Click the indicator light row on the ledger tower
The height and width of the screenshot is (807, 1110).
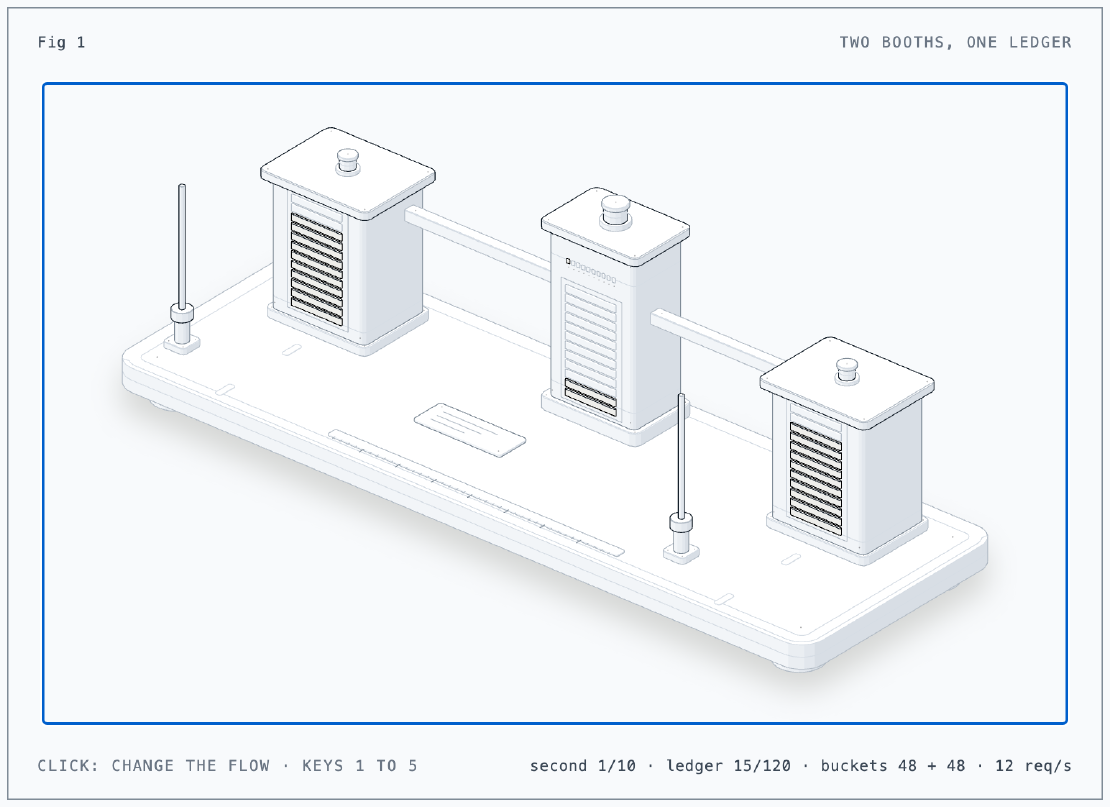pyautogui.click(x=590, y=270)
